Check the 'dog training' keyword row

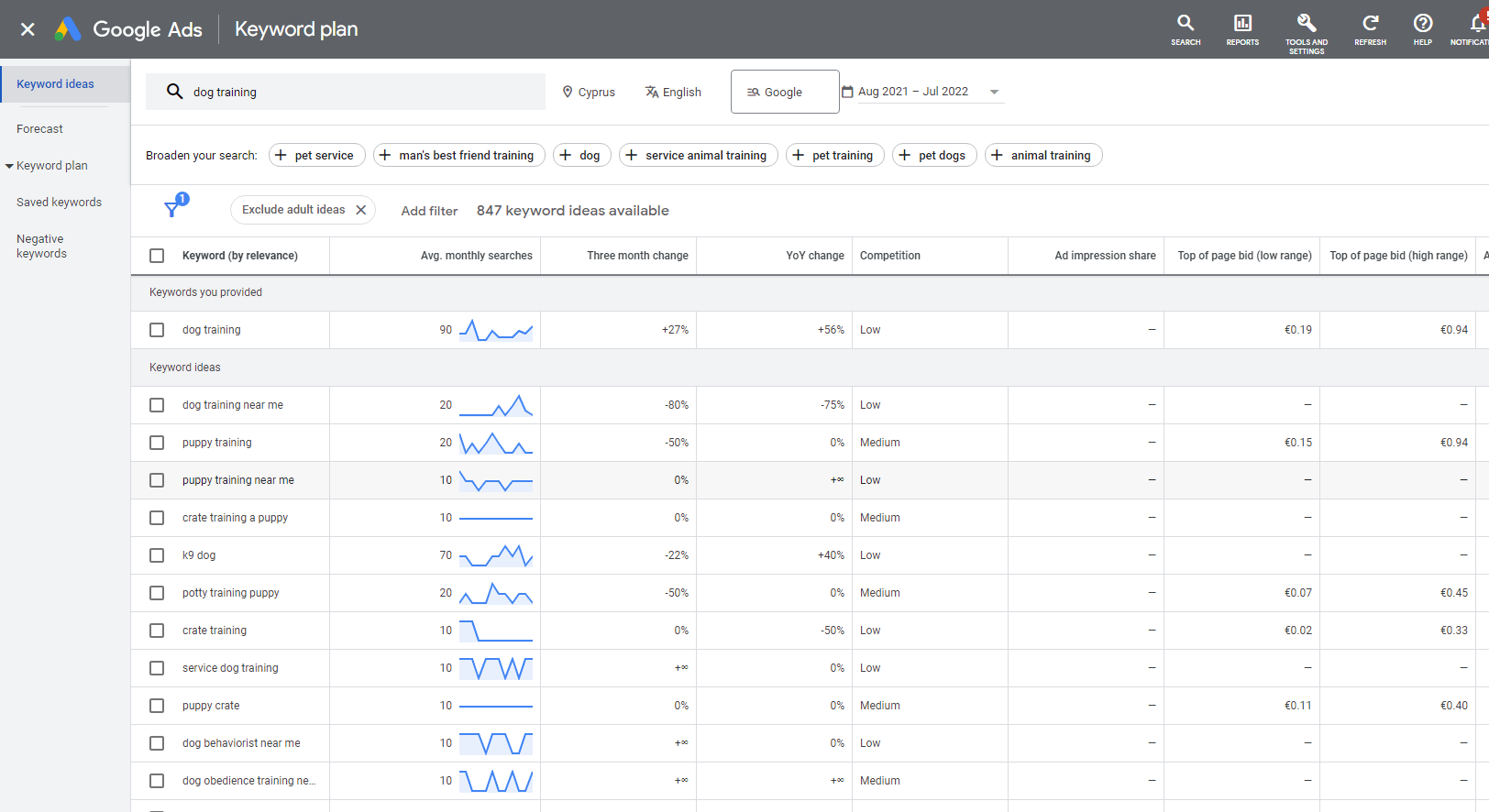click(157, 330)
